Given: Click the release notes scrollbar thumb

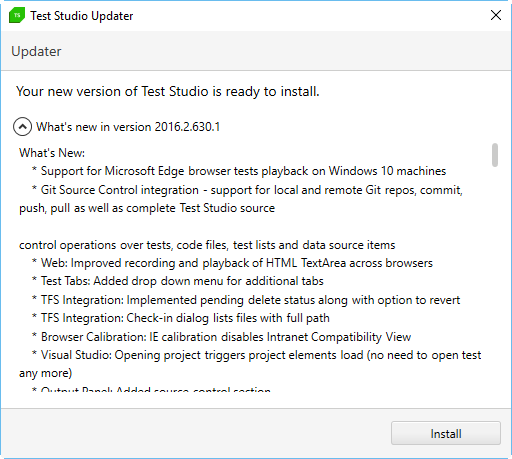Looking at the screenshot, I should [x=495, y=155].
